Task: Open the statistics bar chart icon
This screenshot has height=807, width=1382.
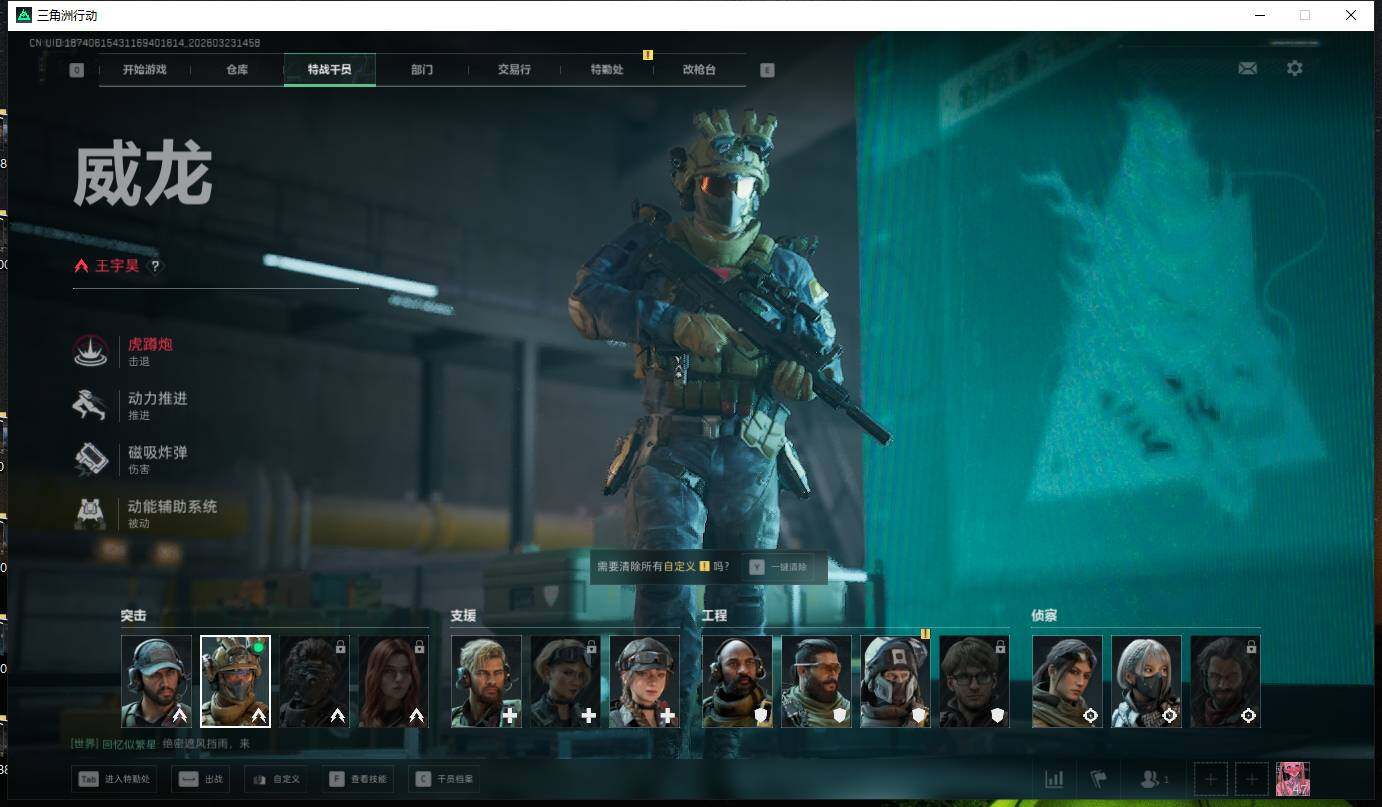Action: point(1054,779)
